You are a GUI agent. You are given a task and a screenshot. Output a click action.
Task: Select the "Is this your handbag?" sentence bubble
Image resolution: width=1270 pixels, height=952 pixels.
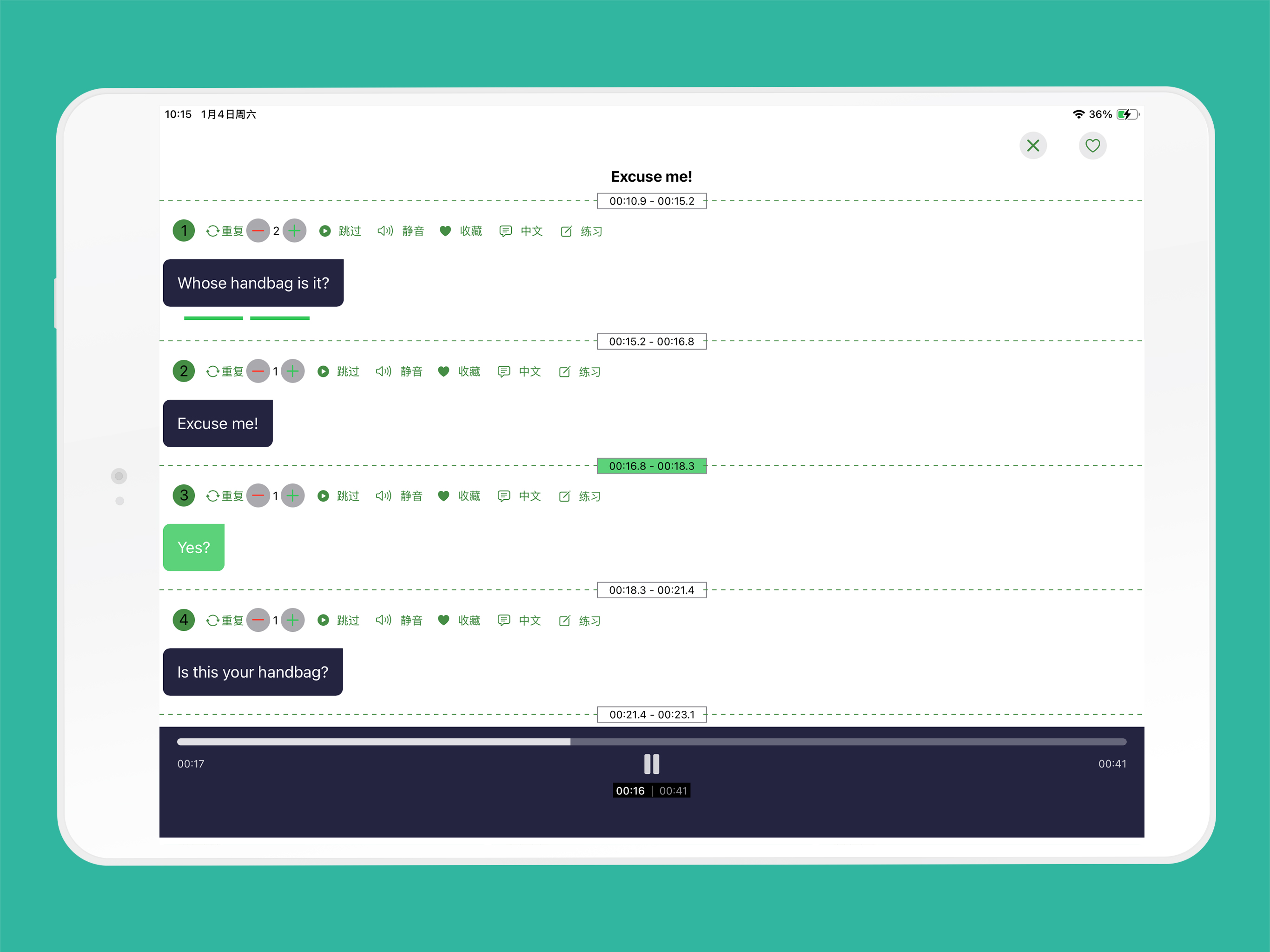coord(252,672)
